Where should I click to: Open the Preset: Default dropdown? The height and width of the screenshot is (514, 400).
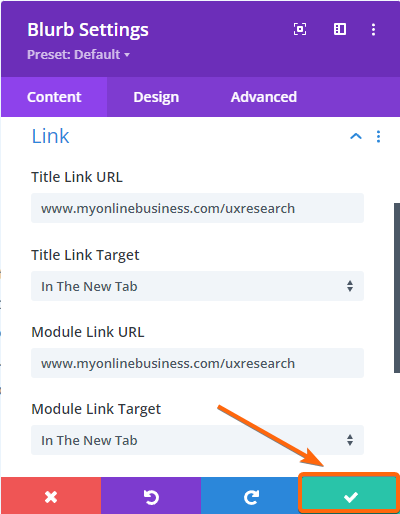[x=78, y=54]
